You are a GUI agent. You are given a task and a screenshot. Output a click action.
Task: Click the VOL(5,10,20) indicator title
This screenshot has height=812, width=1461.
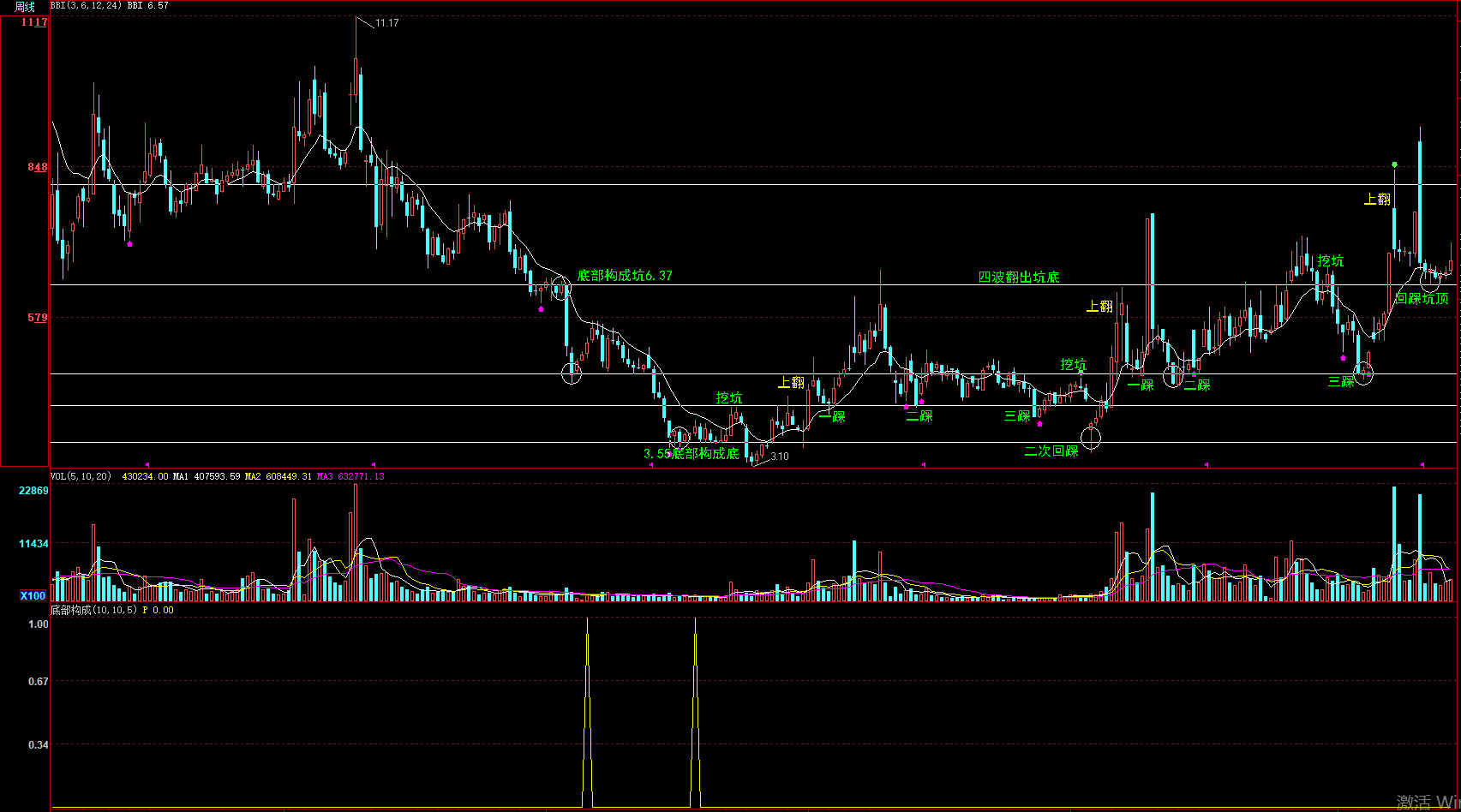[81, 476]
